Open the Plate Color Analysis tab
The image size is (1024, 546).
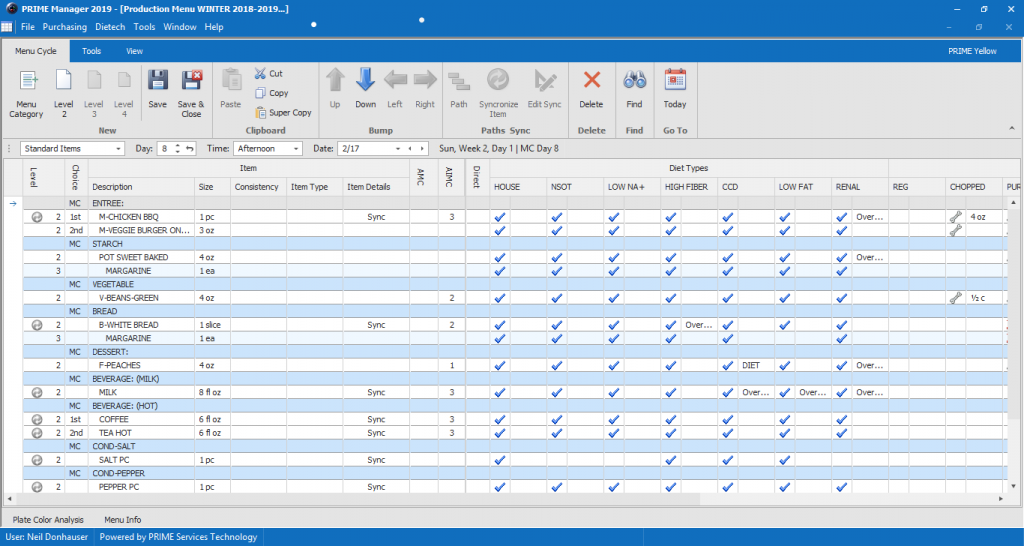pos(48,520)
